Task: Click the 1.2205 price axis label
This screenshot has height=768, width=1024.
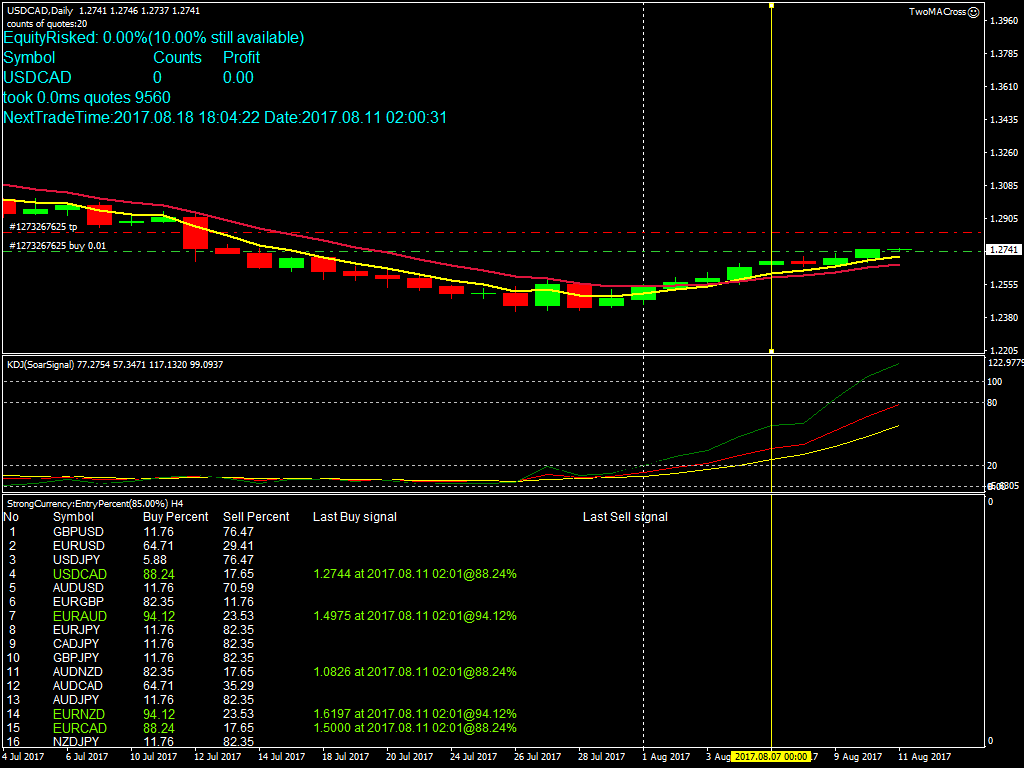Action: coord(1004,350)
